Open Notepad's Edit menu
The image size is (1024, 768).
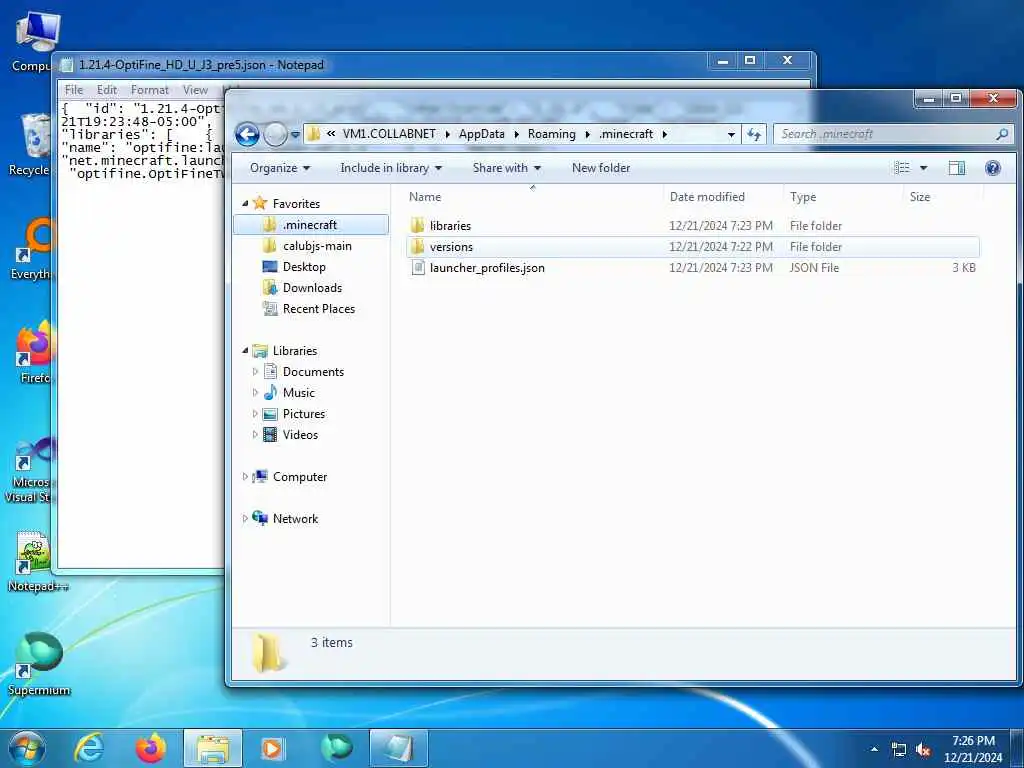(107, 90)
